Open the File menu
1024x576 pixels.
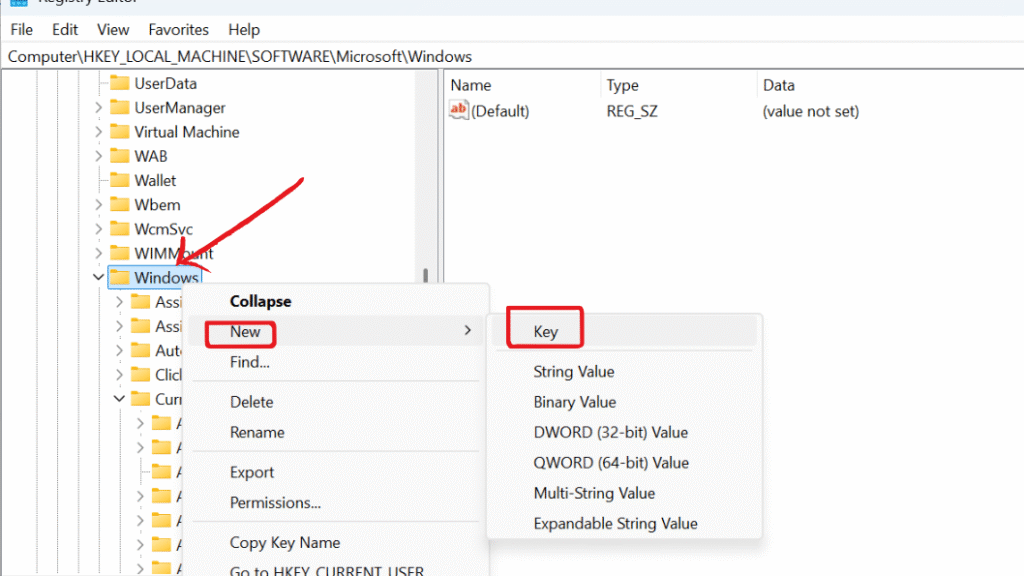(x=22, y=29)
